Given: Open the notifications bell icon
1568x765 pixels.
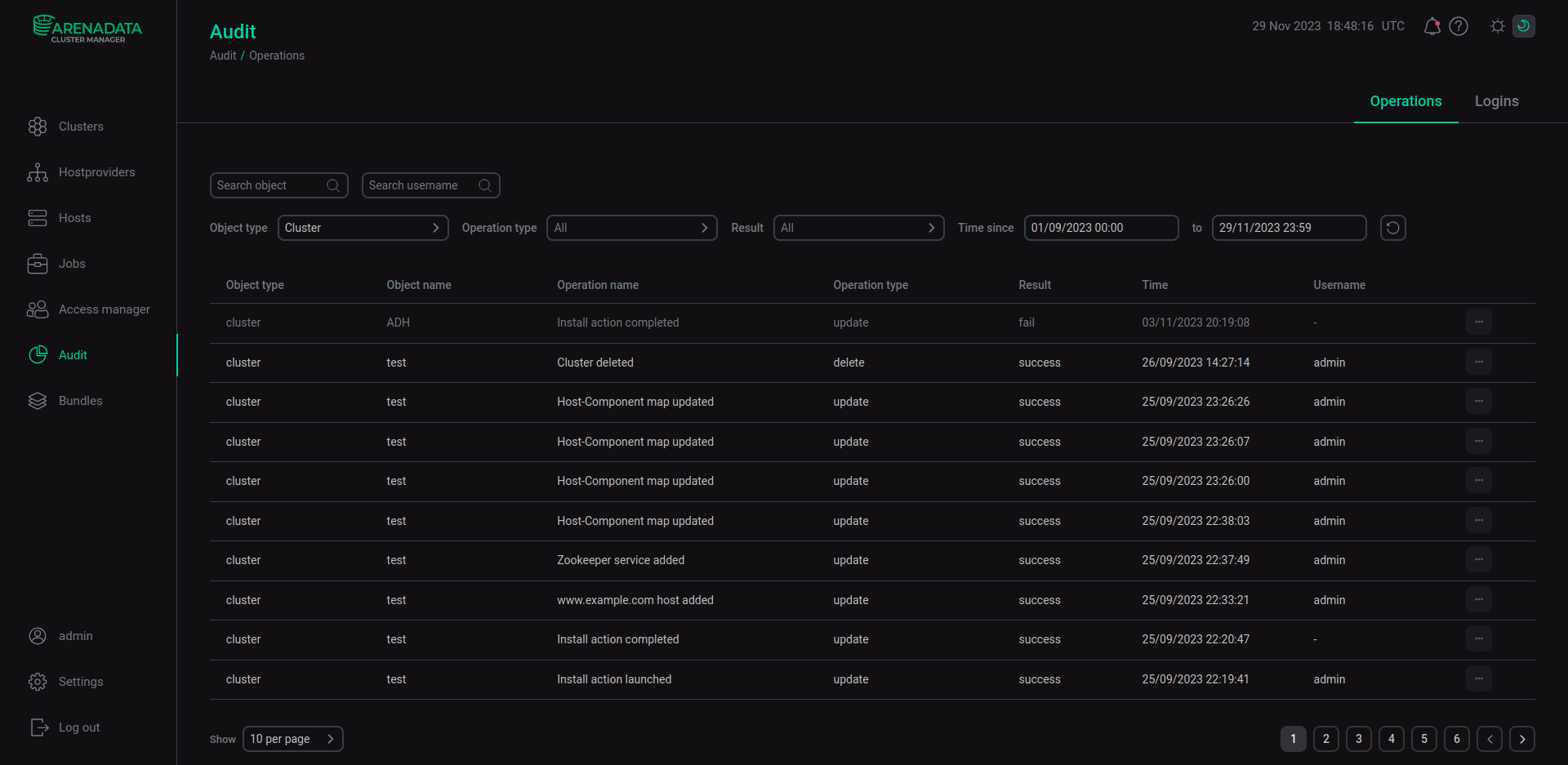Looking at the screenshot, I should pos(1432,26).
